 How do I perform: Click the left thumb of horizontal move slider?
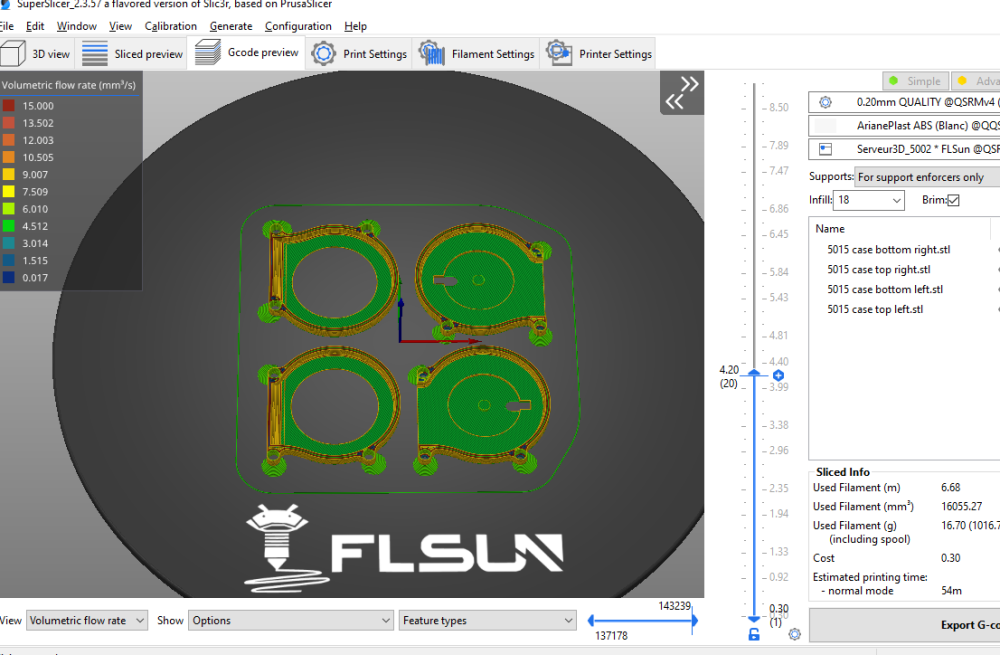coord(591,620)
